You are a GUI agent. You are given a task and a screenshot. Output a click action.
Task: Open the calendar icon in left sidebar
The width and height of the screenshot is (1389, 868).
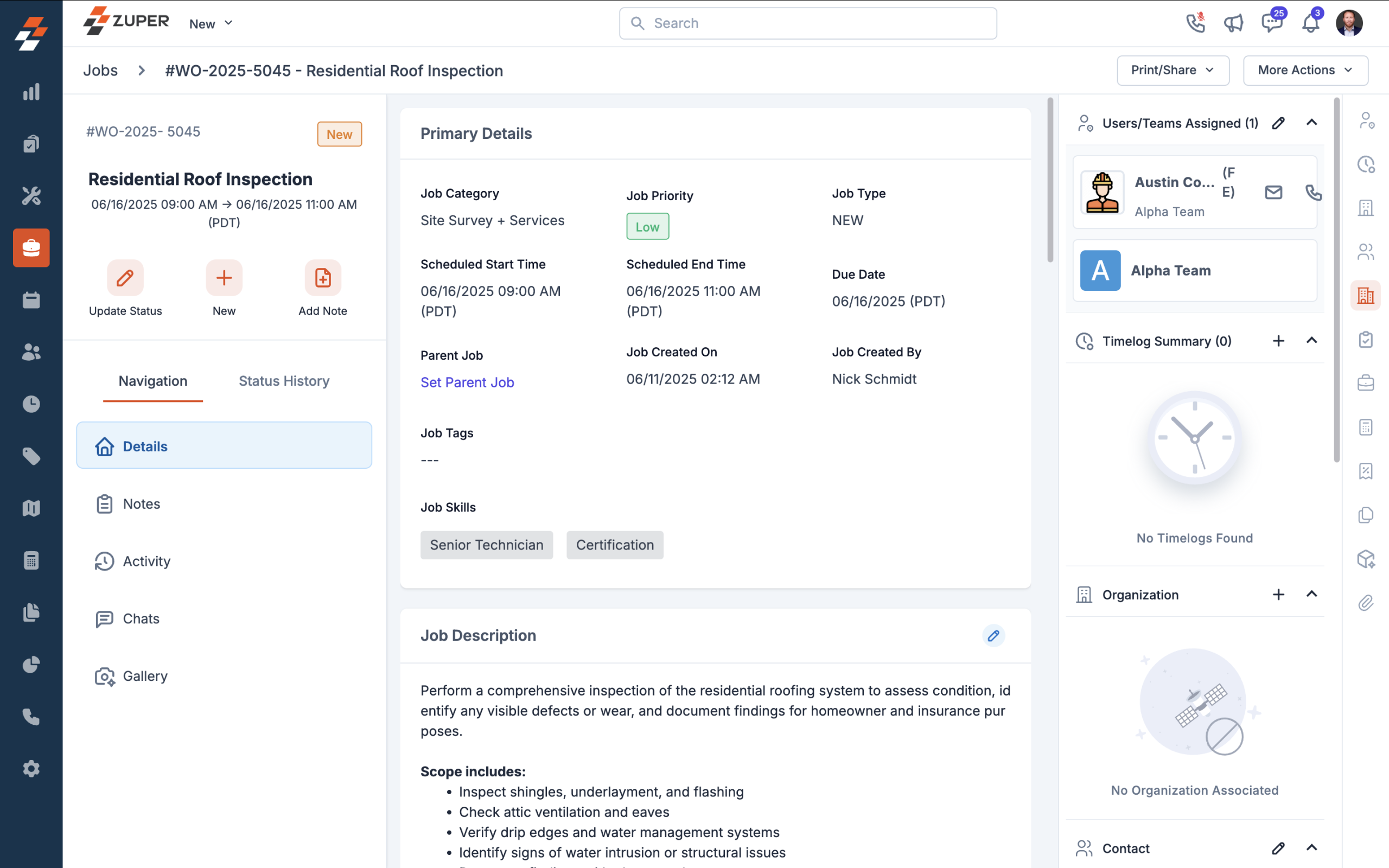coord(31,300)
